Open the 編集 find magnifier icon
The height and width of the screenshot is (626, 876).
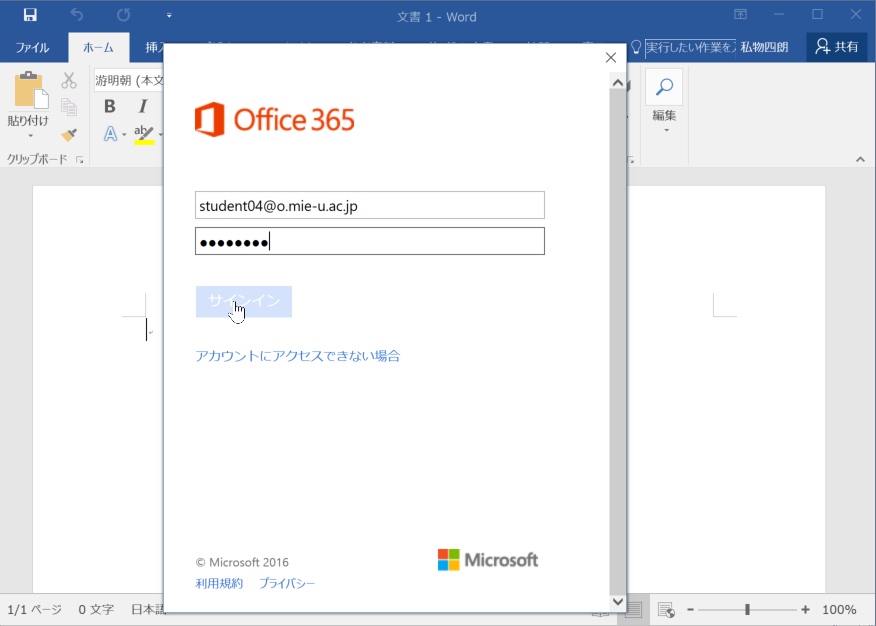coord(664,87)
